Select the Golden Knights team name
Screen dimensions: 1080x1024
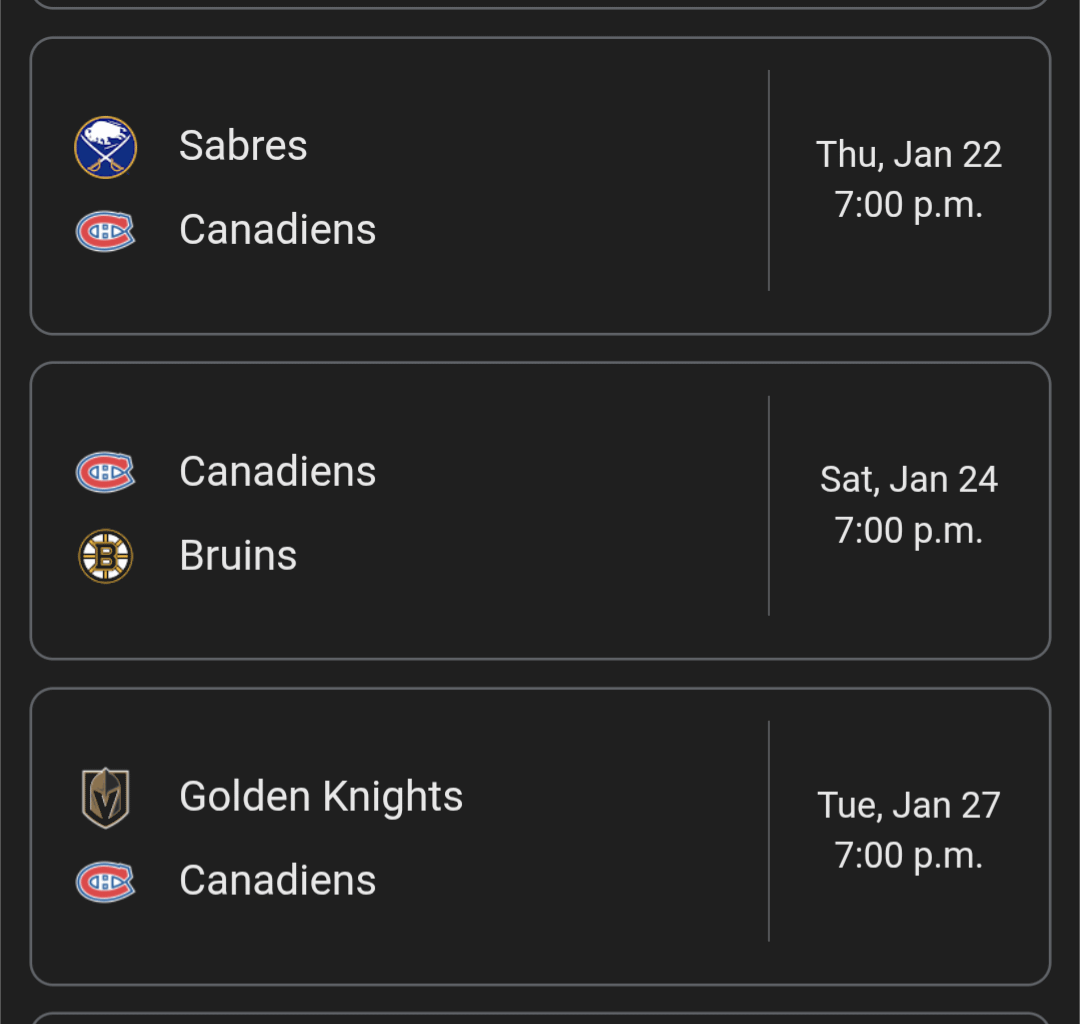click(x=320, y=796)
